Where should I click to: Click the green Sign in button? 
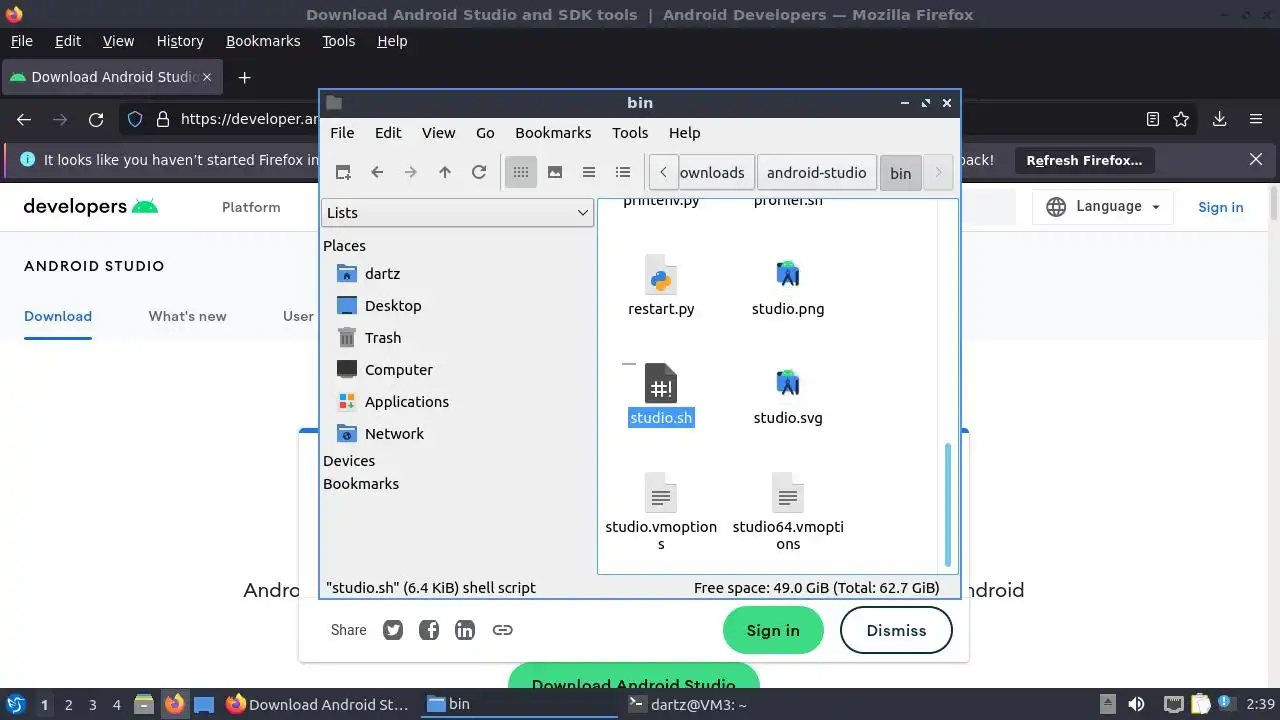(773, 630)
